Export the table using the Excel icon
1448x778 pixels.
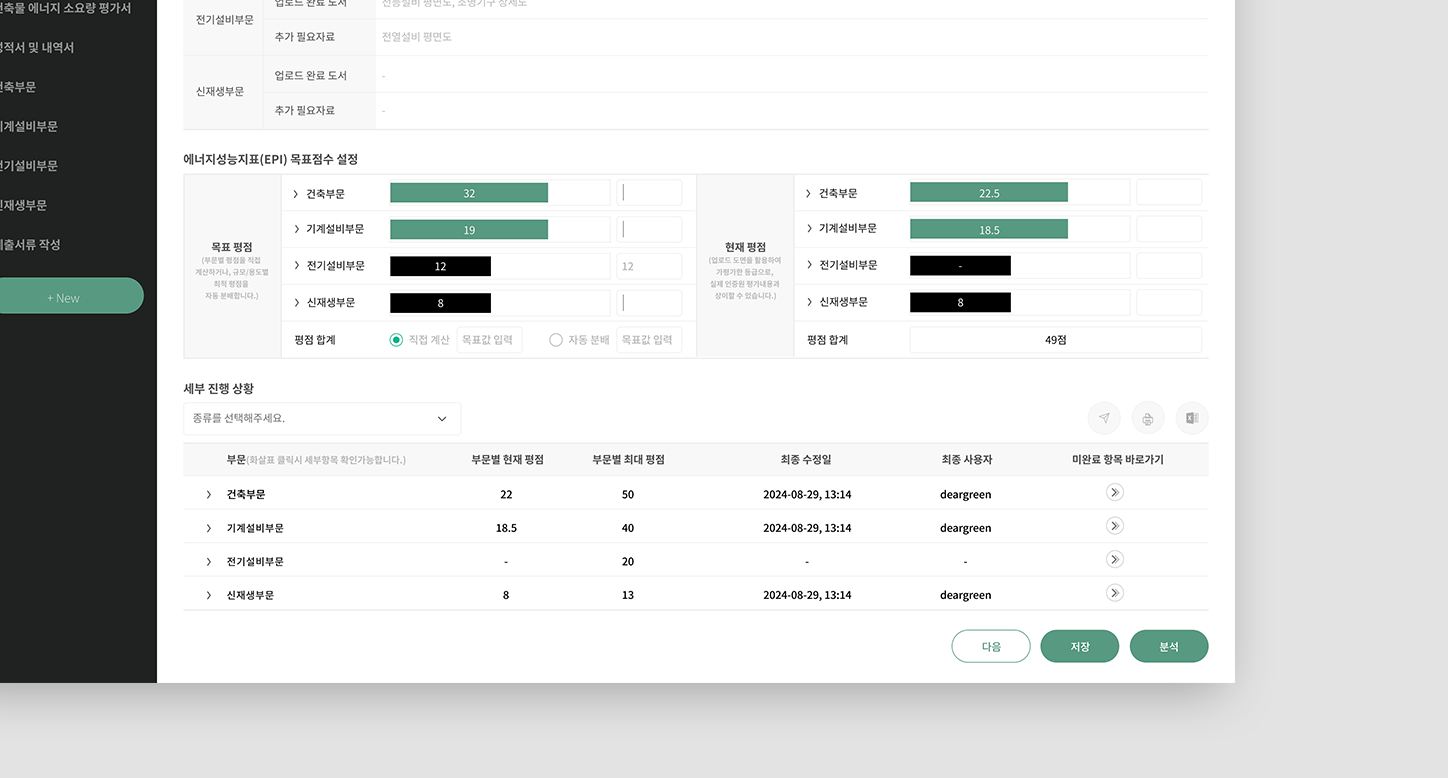[x=1191, y=418]
